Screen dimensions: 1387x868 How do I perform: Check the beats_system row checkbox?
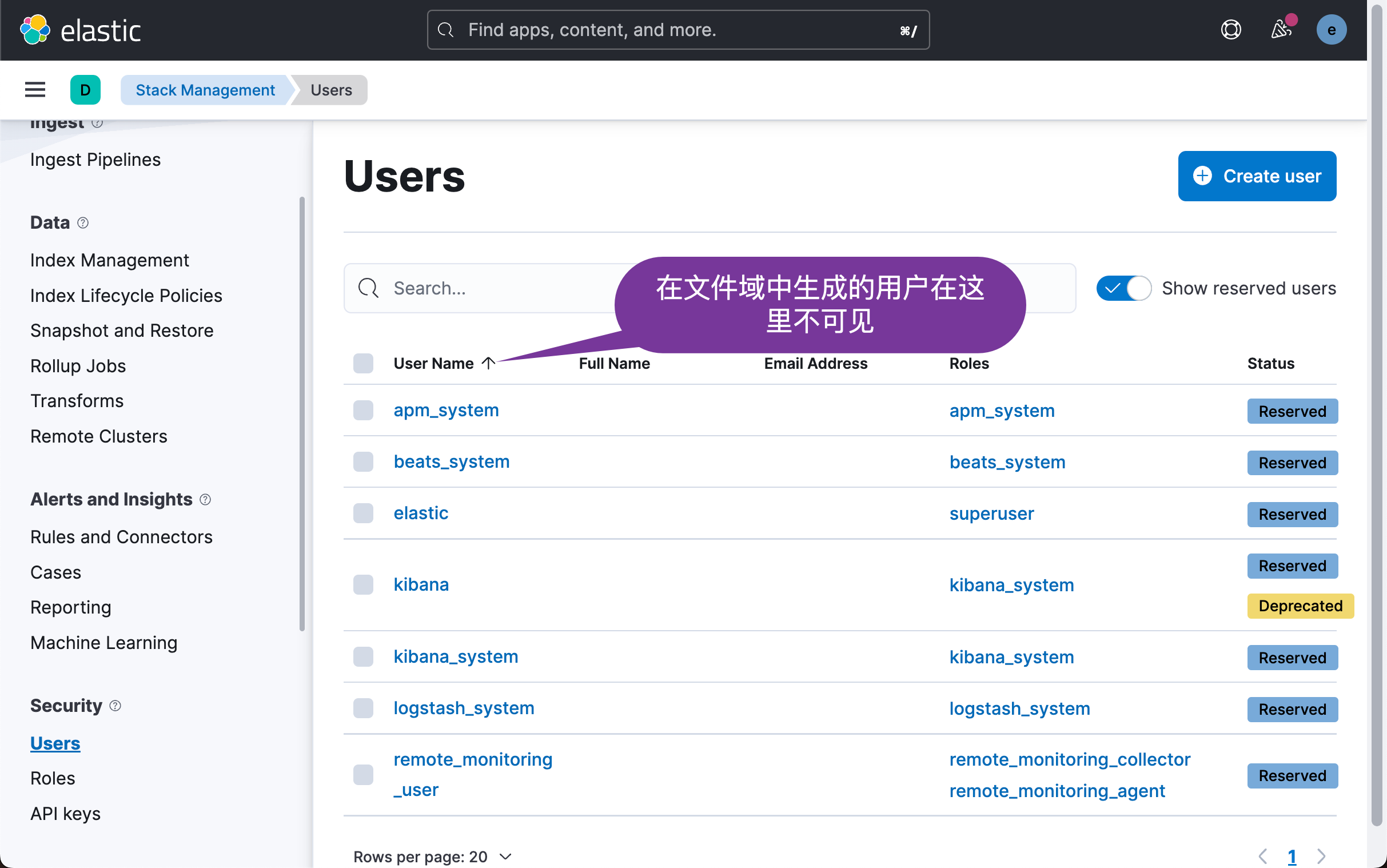pyautogui.click(x=363, y=461)
